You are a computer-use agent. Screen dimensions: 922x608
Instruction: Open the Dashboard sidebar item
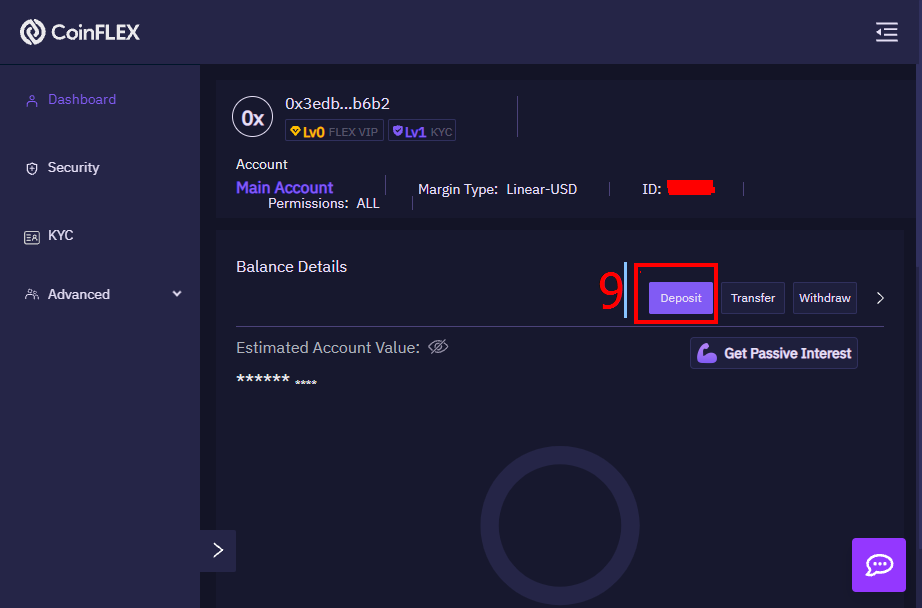82,99
